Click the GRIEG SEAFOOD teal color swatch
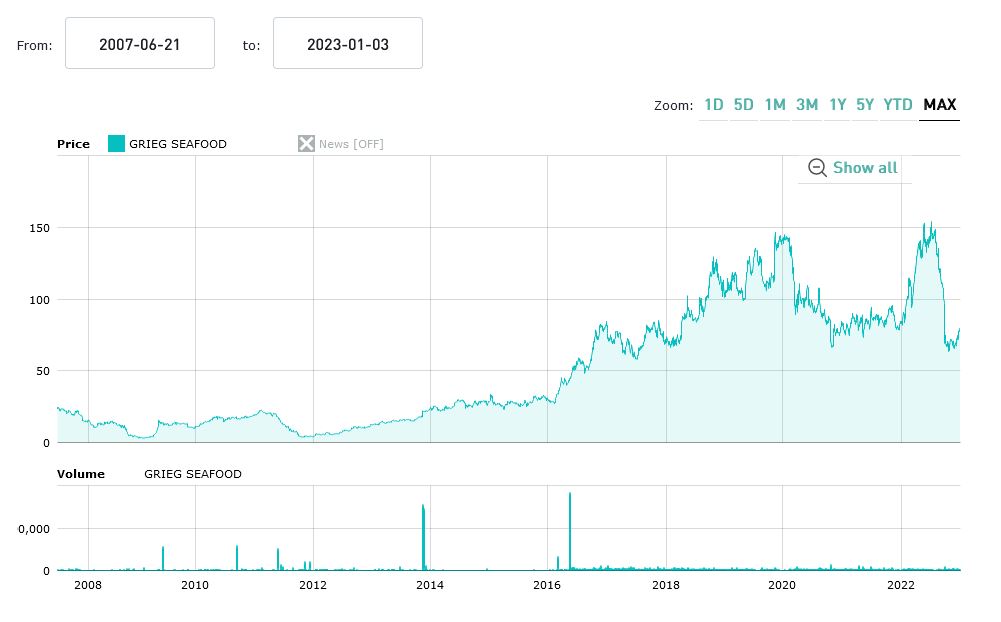The image size is (1001, 622). coord(116,144)
